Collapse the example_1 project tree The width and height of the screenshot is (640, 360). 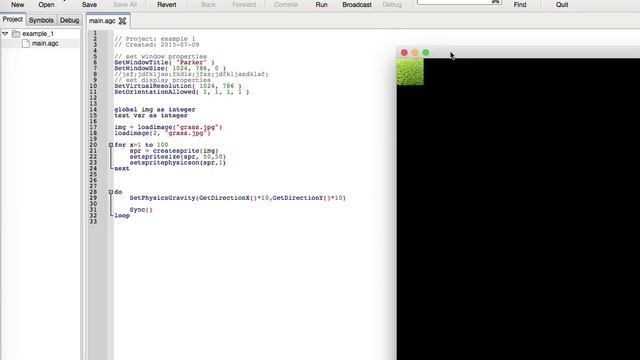[x=5, y=33]
